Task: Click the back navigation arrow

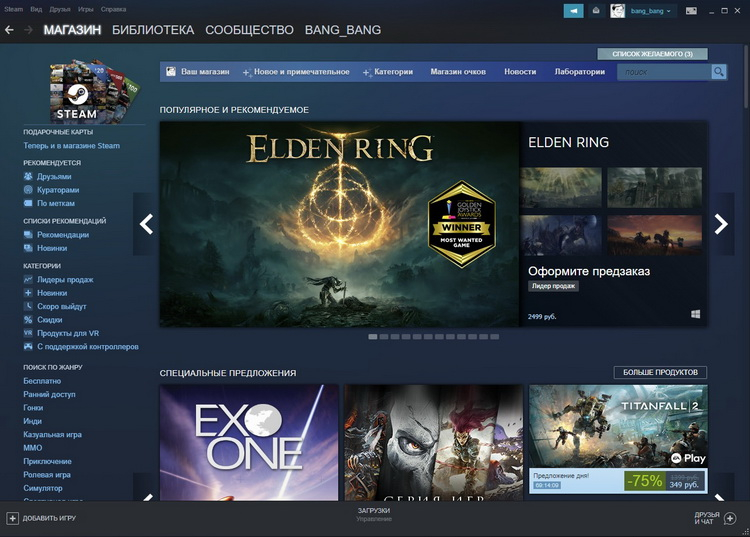Action: 10,30
